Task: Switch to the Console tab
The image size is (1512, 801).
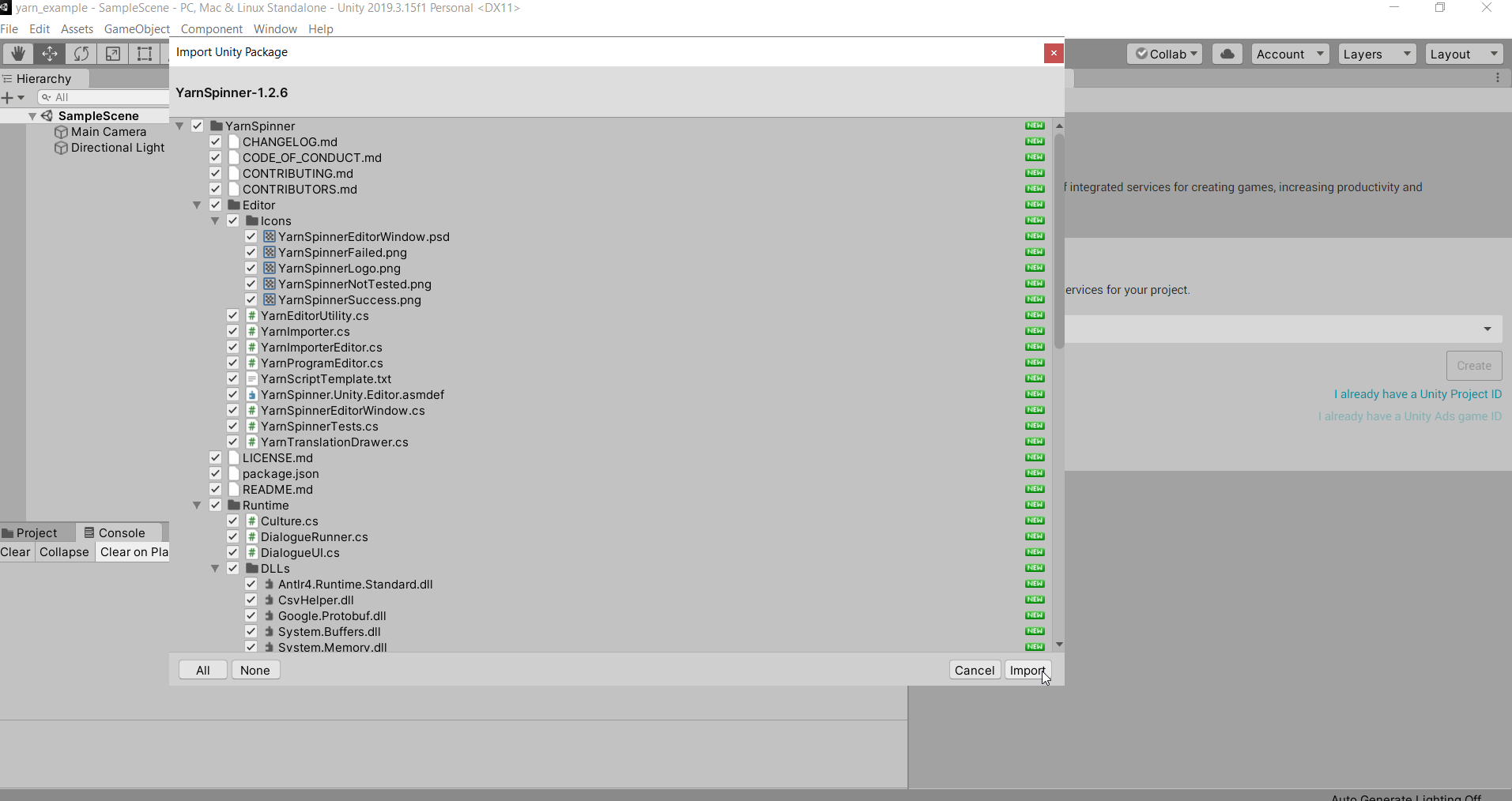Action: click(x=115, y=533)
